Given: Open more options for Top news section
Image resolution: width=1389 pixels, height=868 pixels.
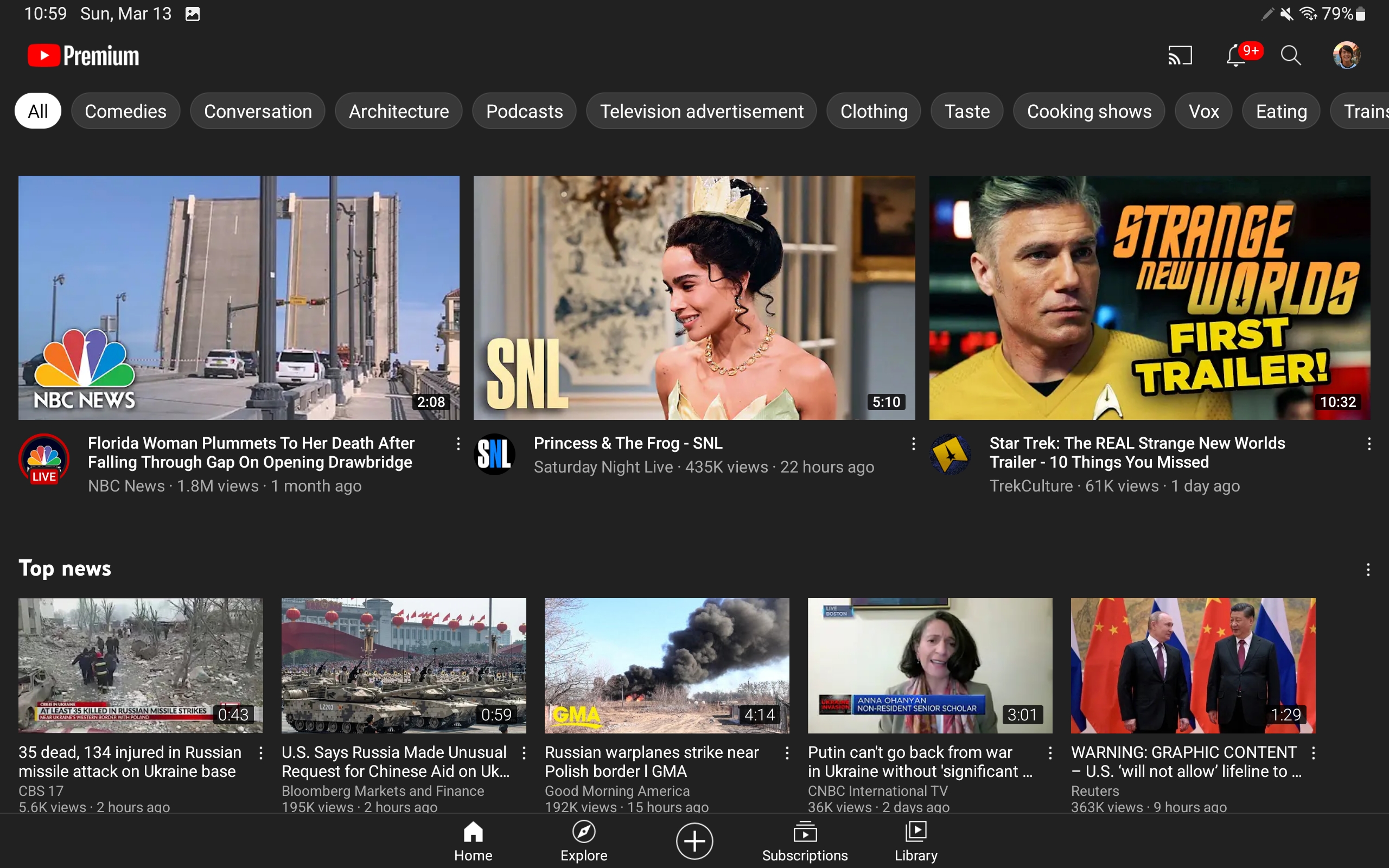Looking at the screenshot, I should [1368, 570].
